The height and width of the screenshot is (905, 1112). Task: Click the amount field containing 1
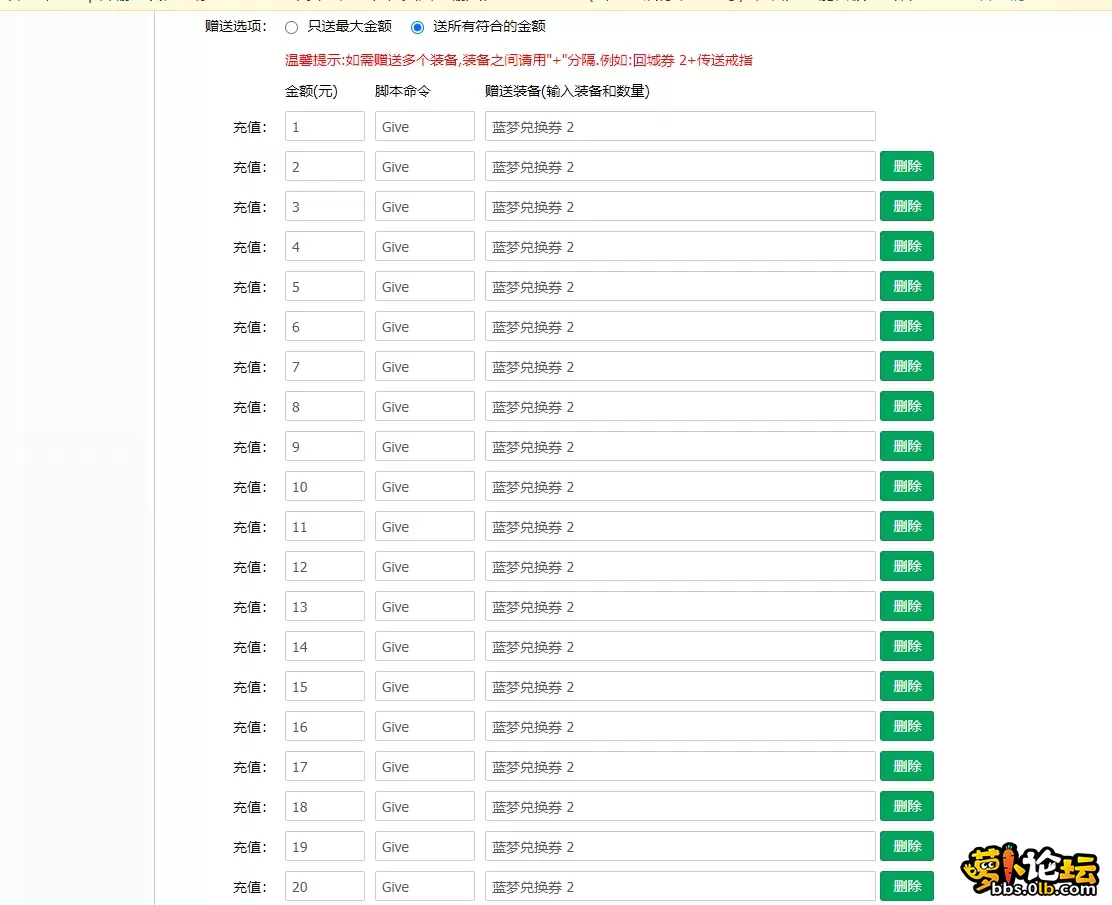click(x=325, y=126)
